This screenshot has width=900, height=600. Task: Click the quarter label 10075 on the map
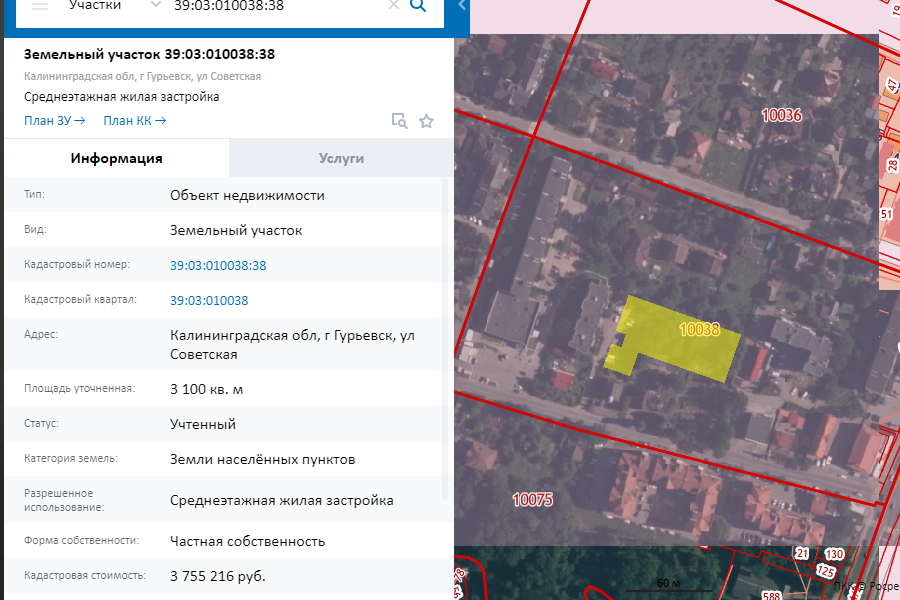coord(531,497)
